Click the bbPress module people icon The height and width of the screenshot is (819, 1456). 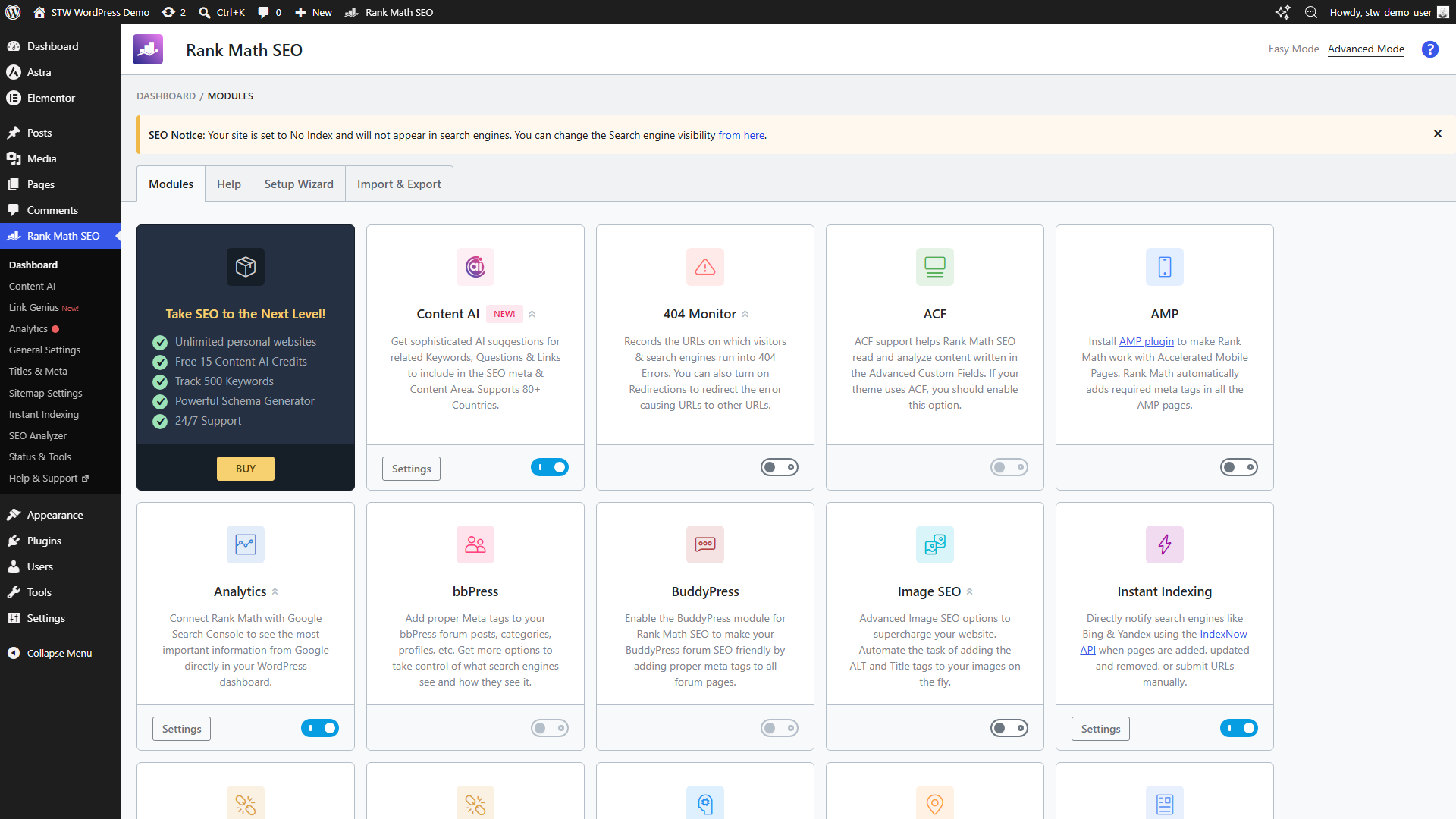[x=475, y=544]
